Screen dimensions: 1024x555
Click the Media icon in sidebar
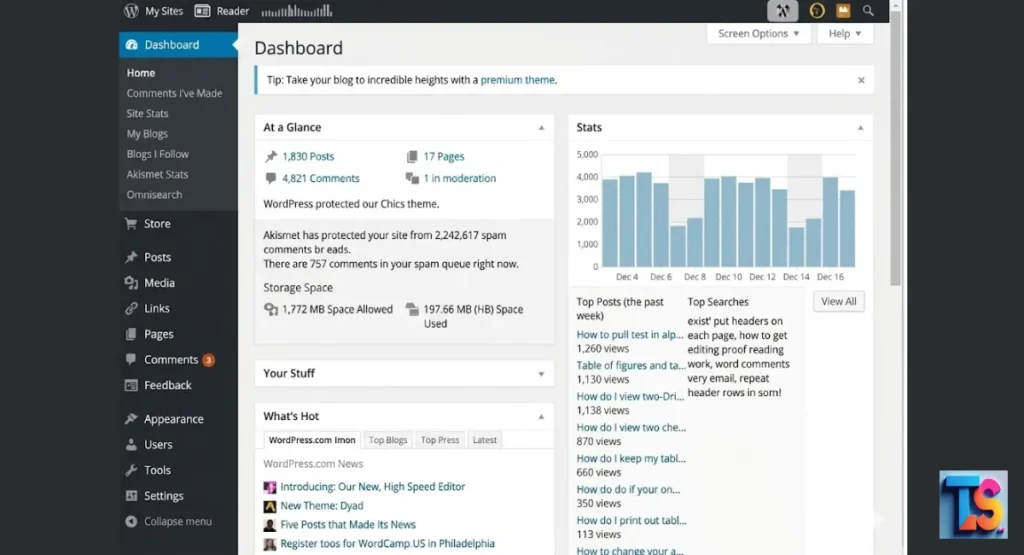(131, 283)
